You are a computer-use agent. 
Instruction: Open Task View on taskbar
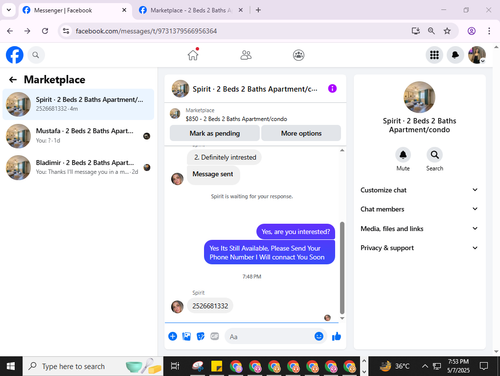click(175, 366)
